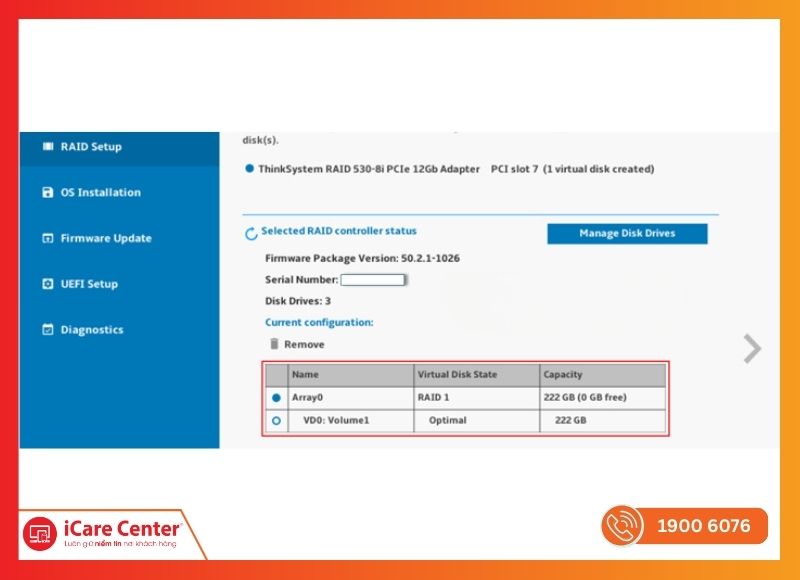This screenshot has height=580, width=800.
Task: Open the RAID Setup menu item
Action: (x=119, y=147)
